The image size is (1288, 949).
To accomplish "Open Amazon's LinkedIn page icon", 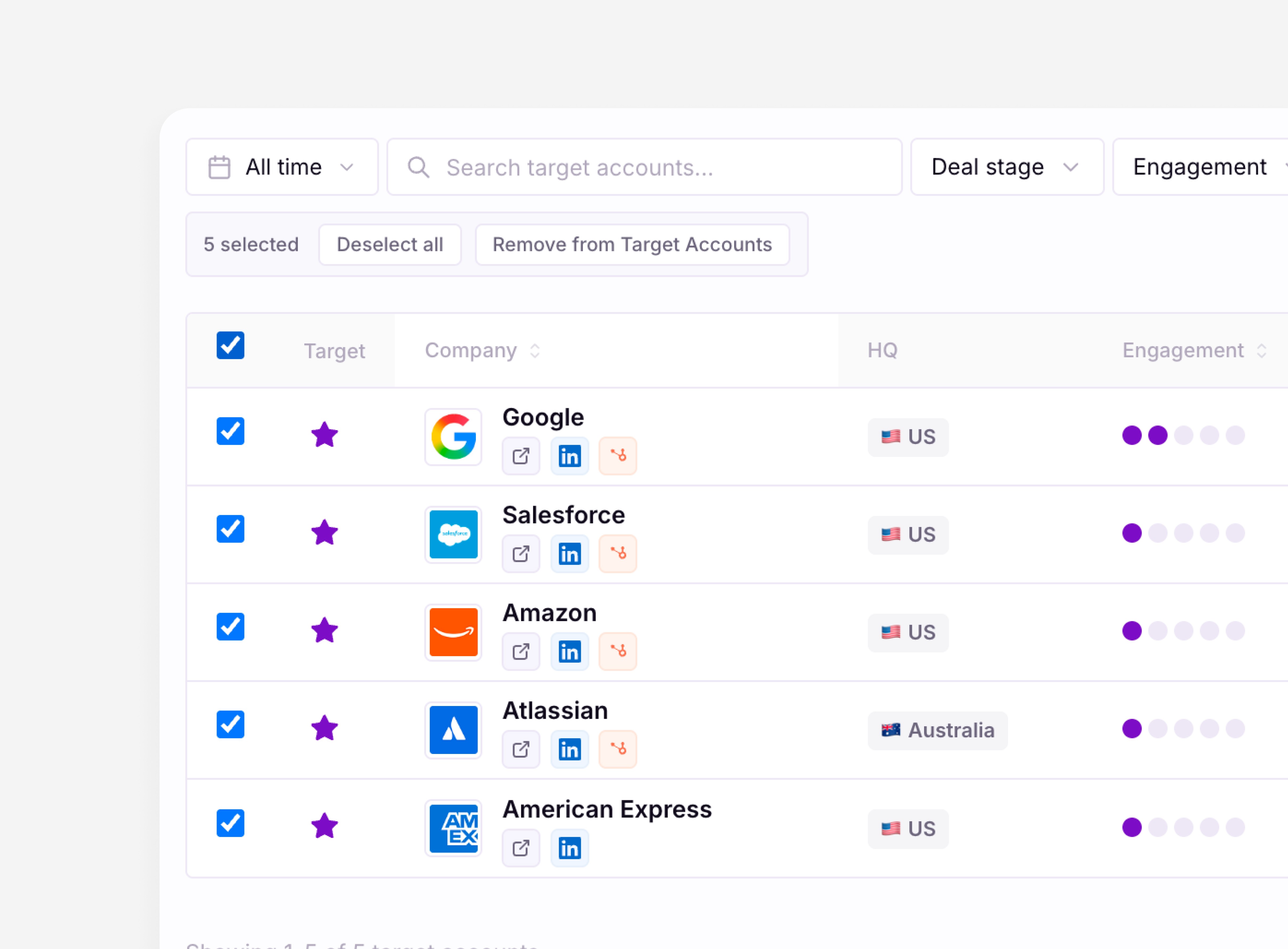I will point(570,651).
